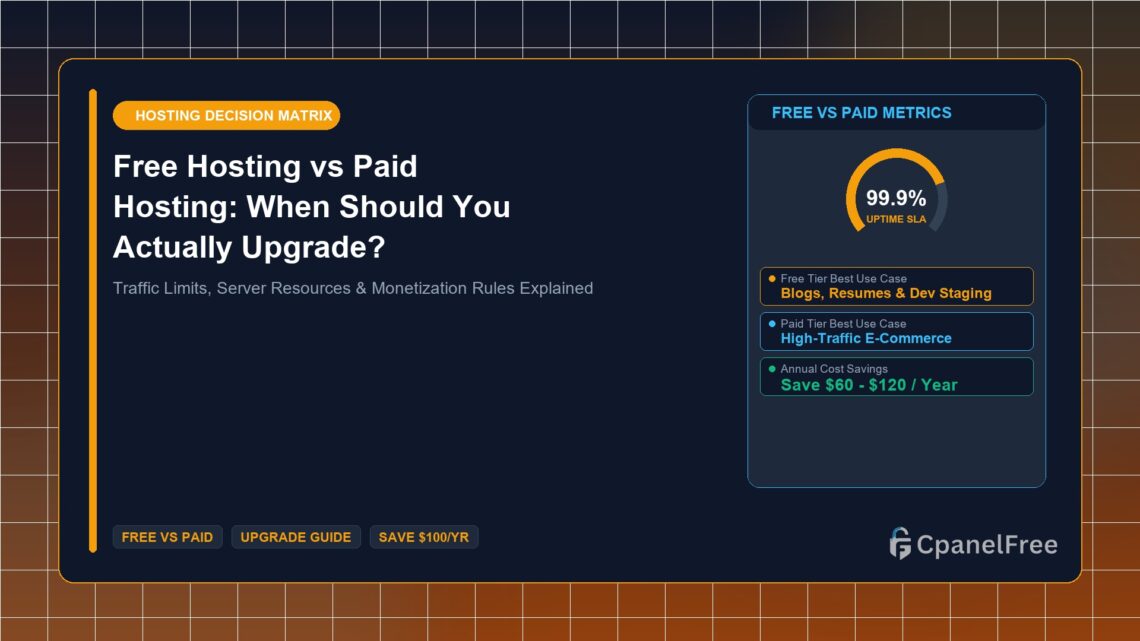Viewport: 1140px width, 641px height.
Task: Click the Annual Cost Savings card
Action: [896, 376]
